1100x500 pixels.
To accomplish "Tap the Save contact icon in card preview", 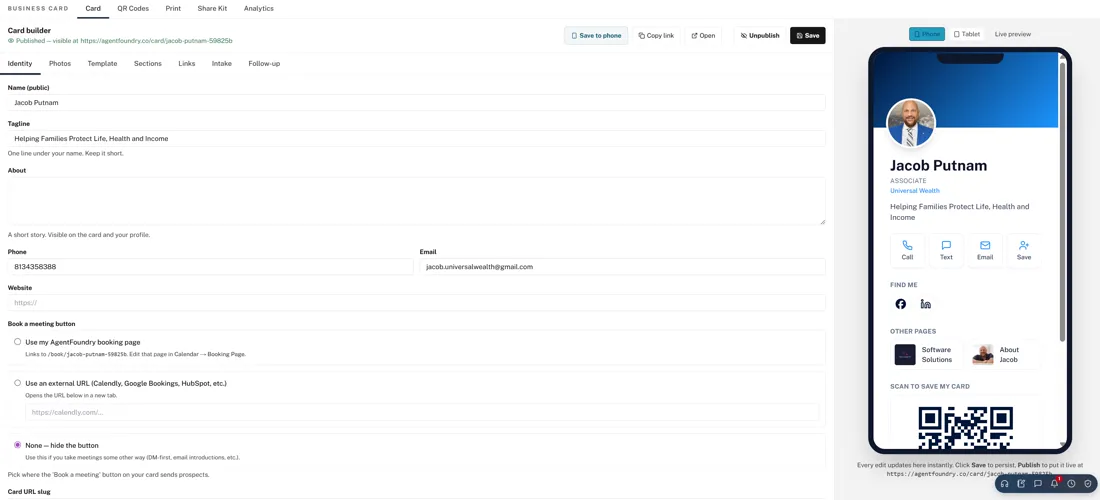I will click(x=1024, y=250).
